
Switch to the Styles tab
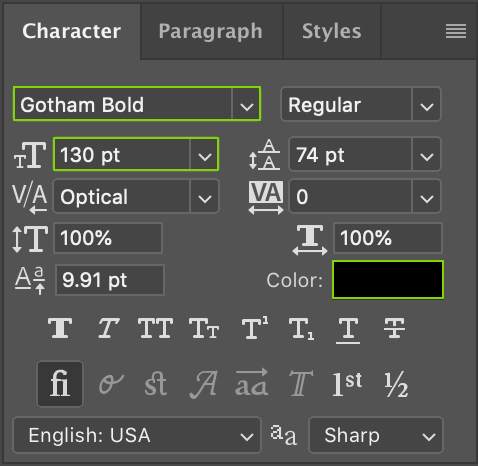332,31
